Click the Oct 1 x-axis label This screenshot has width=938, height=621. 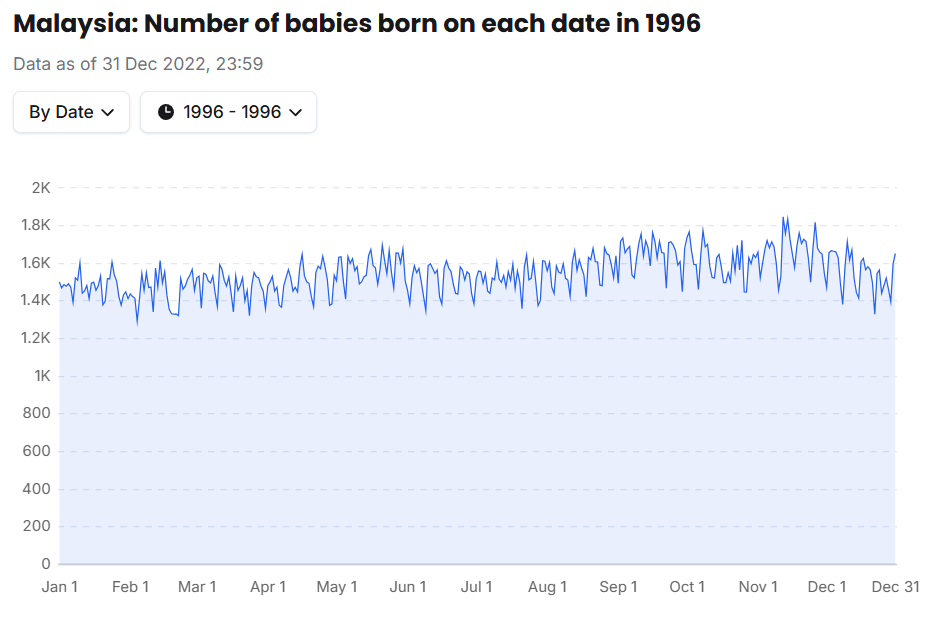687,587
